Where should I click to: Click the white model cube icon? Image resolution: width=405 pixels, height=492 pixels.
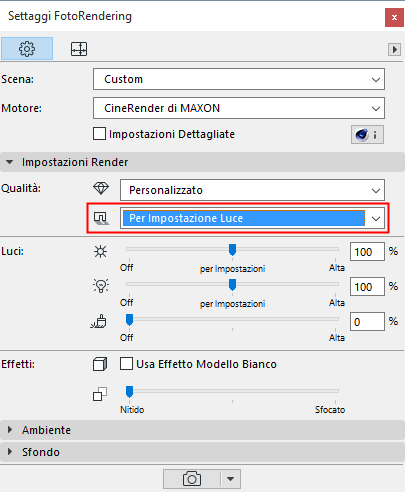point(100,364)
